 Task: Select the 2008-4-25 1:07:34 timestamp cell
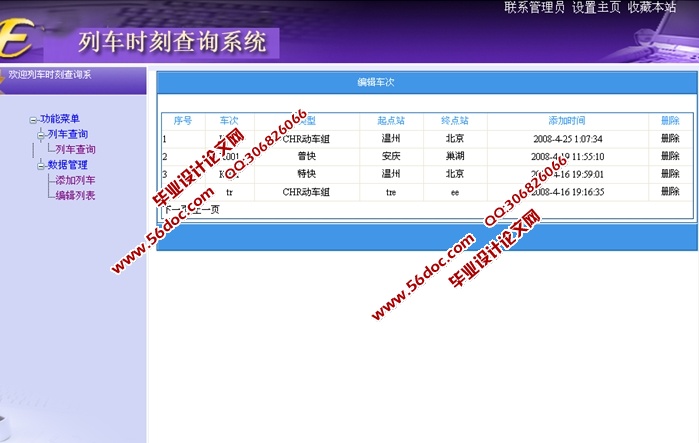(x=567, y=139)
